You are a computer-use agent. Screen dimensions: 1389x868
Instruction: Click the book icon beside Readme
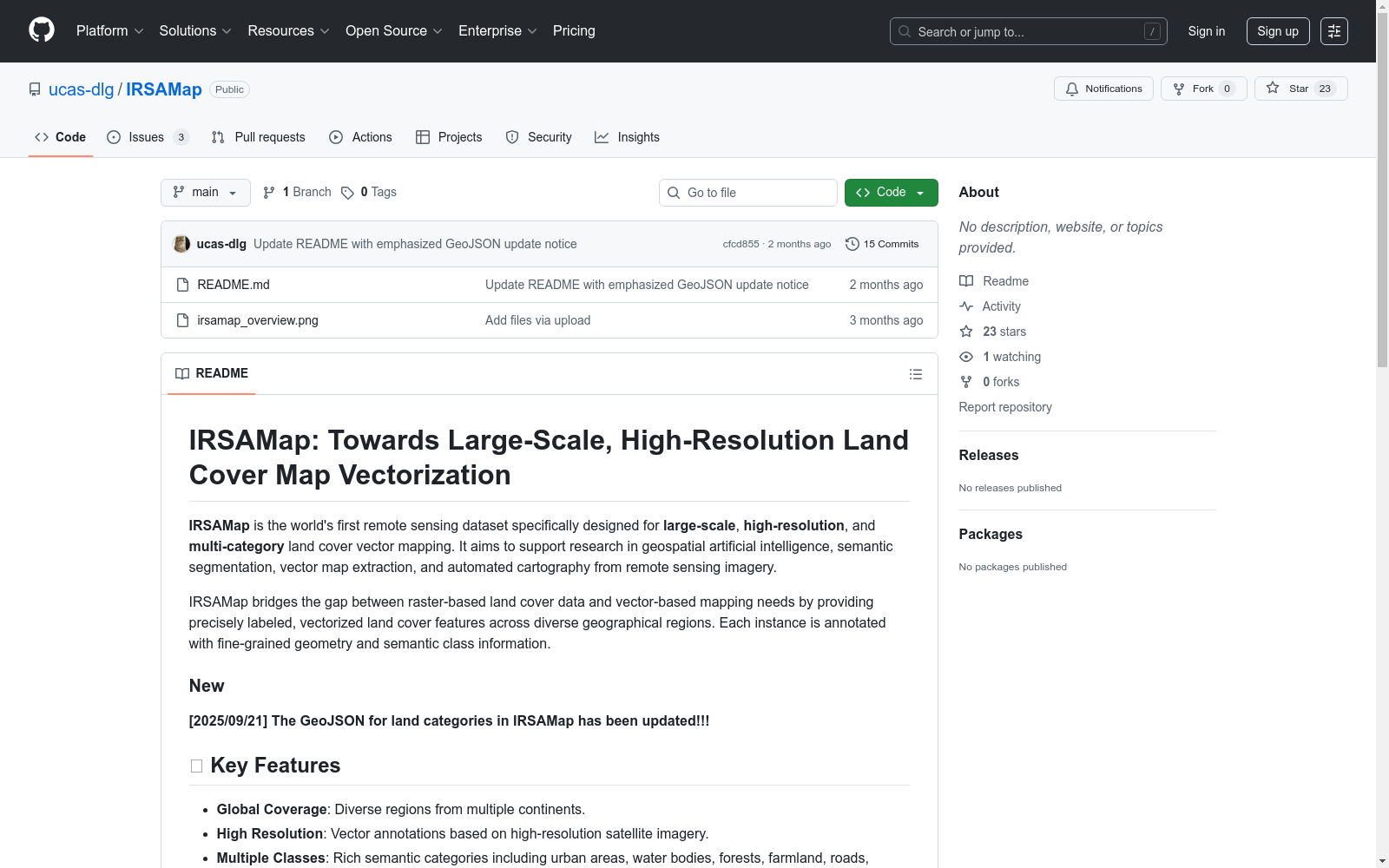click(x=966, y=281)
